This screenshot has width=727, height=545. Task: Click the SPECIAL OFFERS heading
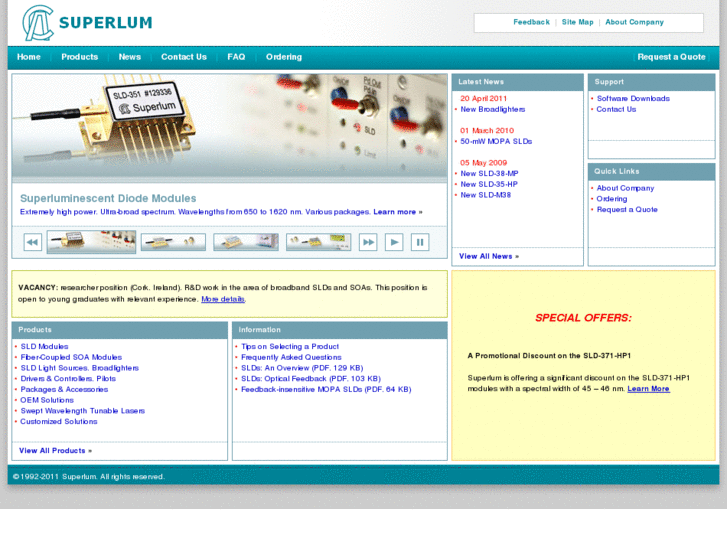(583, 318)
